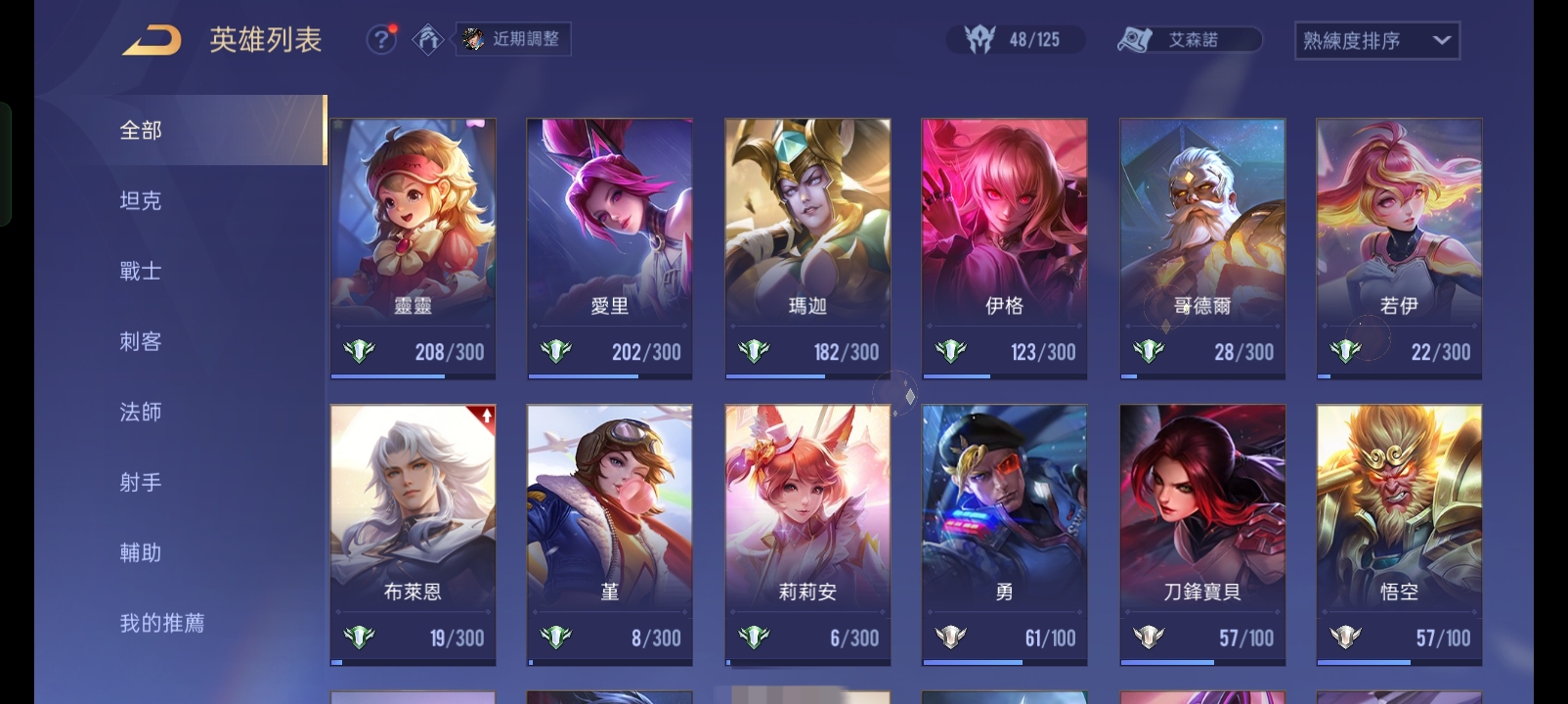Open the 48/125 hero collection icon
This screenshot has width=1568, height=704.
[x=980, y=39]
